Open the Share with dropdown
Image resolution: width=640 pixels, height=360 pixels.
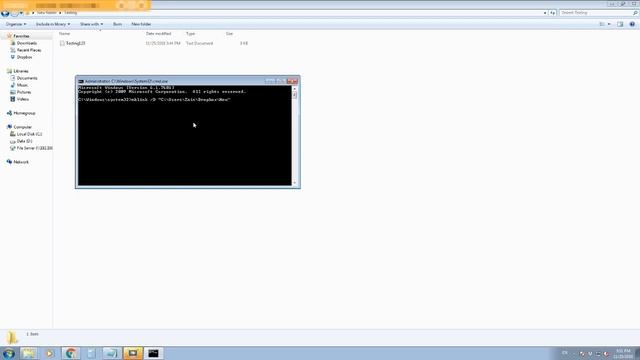[91, 24]
